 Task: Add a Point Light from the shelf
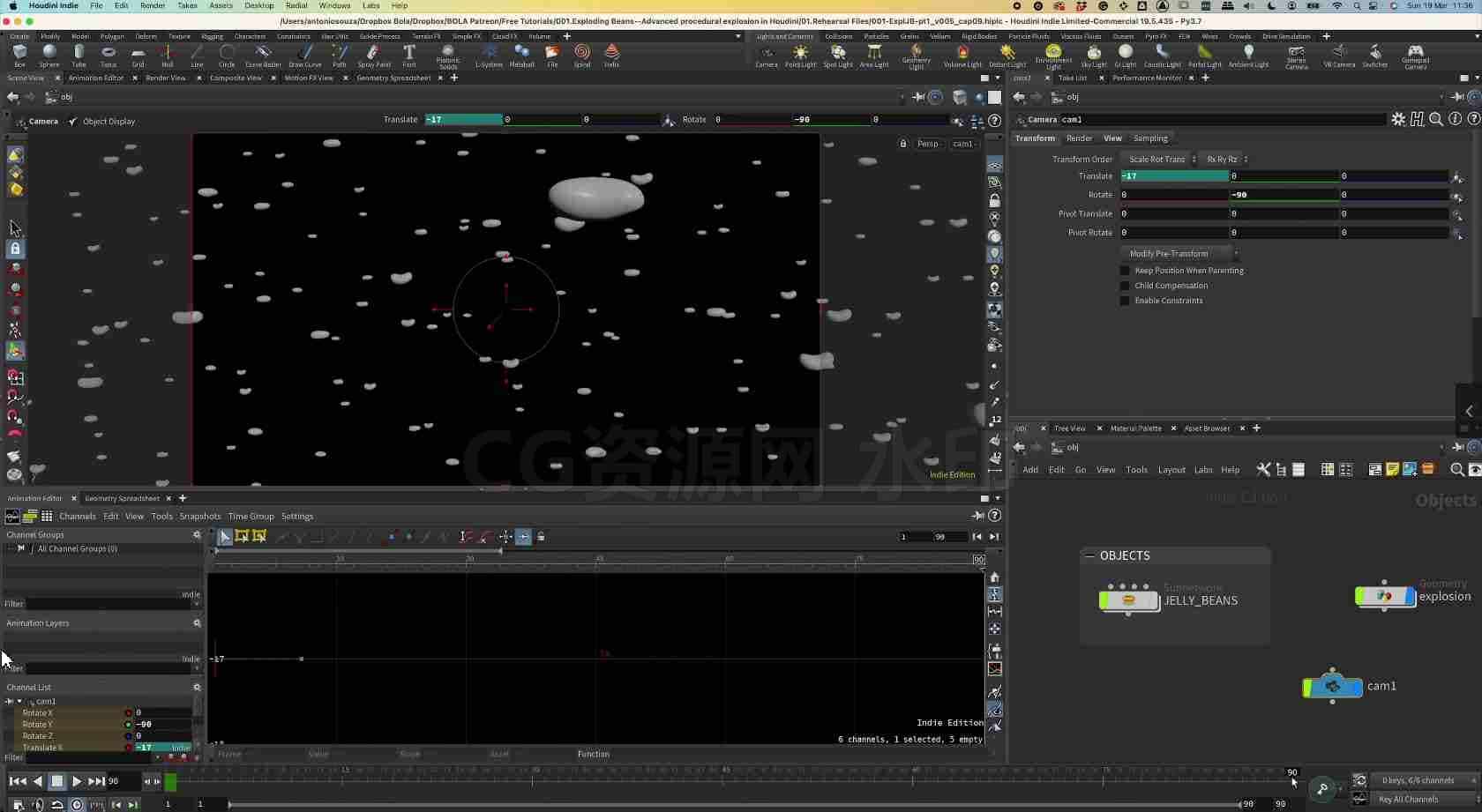pos(801,56)
